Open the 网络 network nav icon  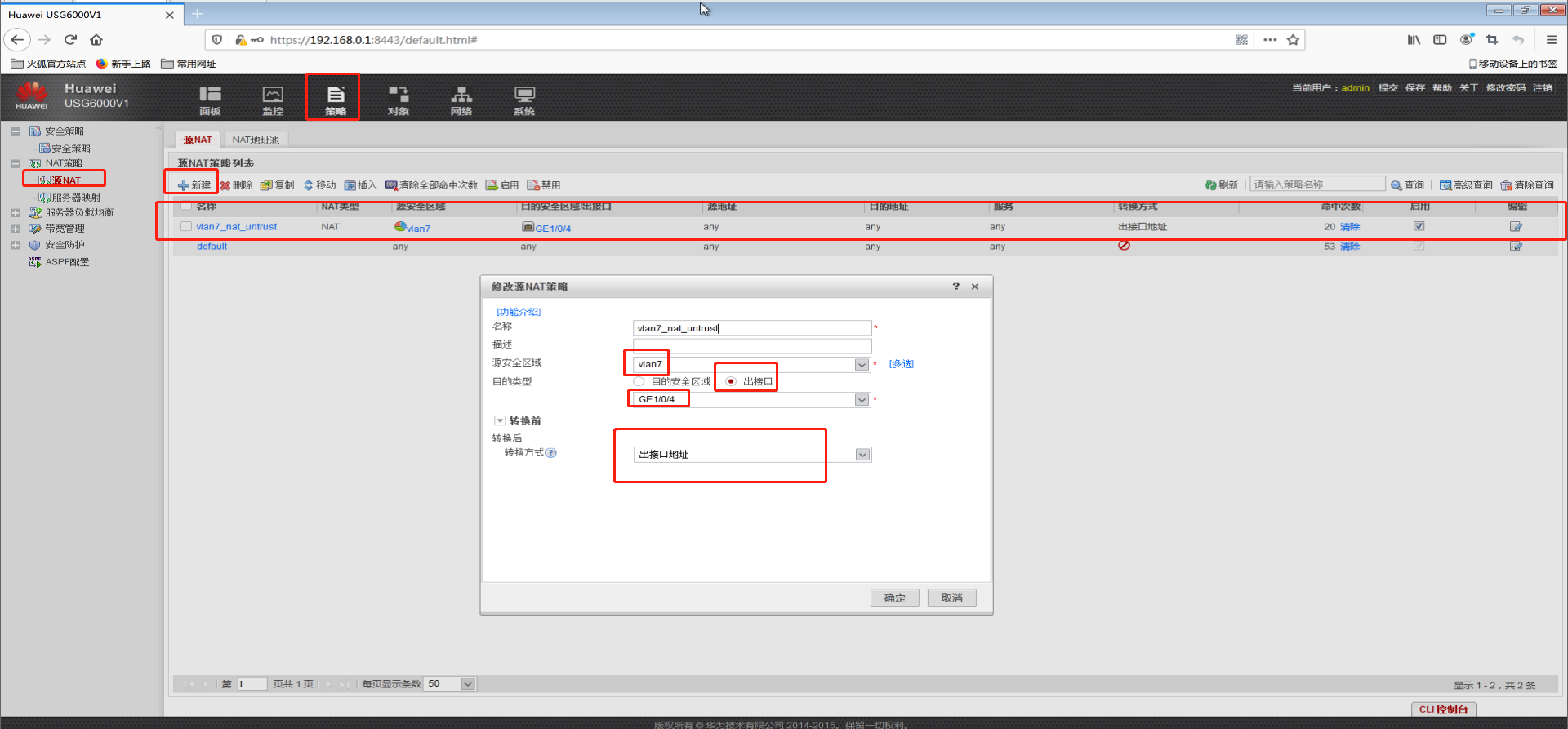pyautogui.click(x=461, y=100)
